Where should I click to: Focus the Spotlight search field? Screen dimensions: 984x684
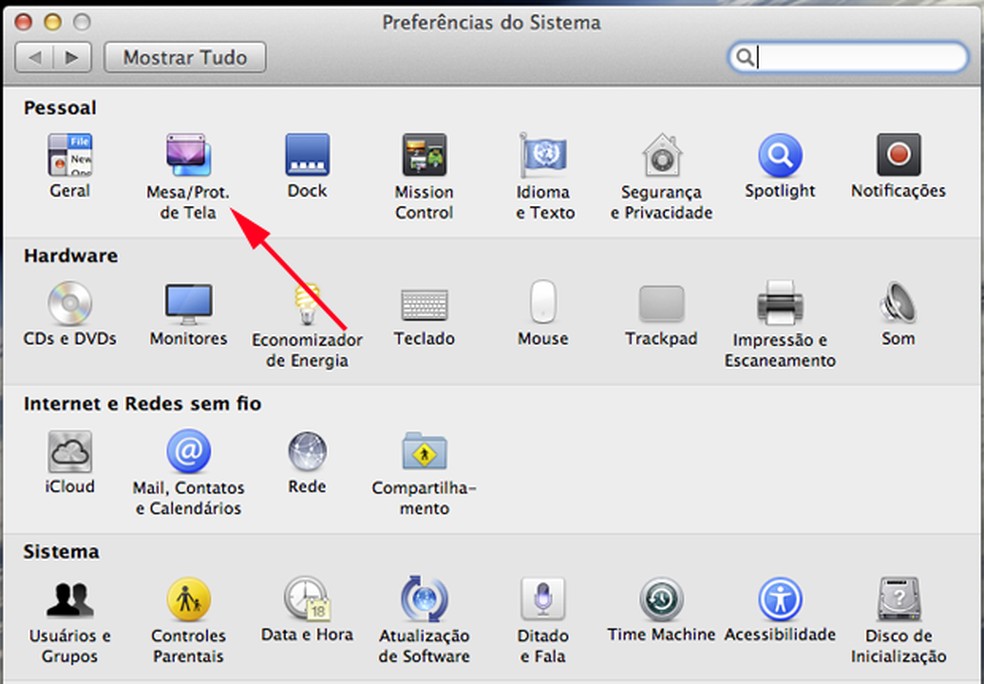click(x=848, y=57)
